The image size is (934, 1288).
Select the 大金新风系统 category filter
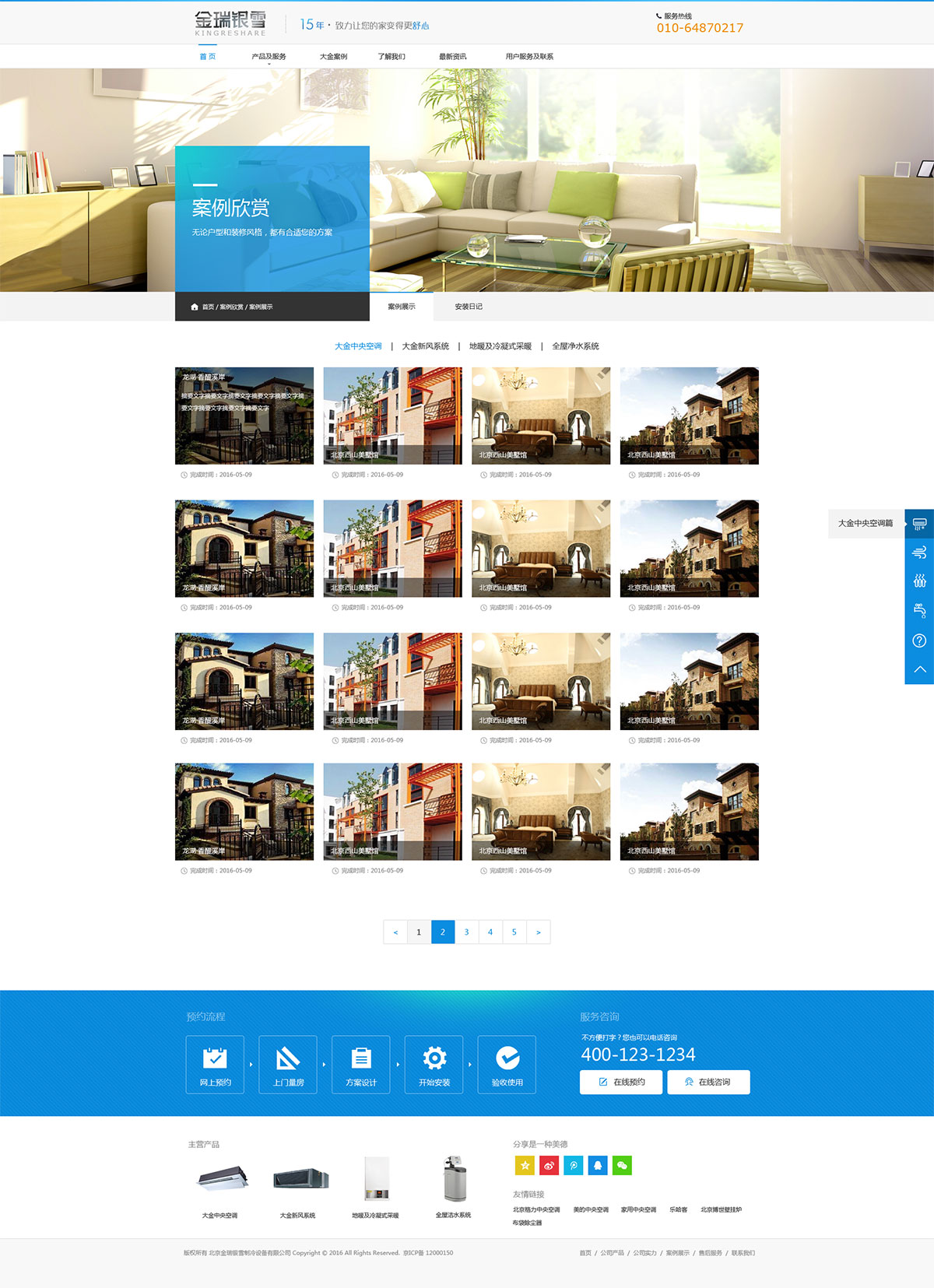click(425, 346)
